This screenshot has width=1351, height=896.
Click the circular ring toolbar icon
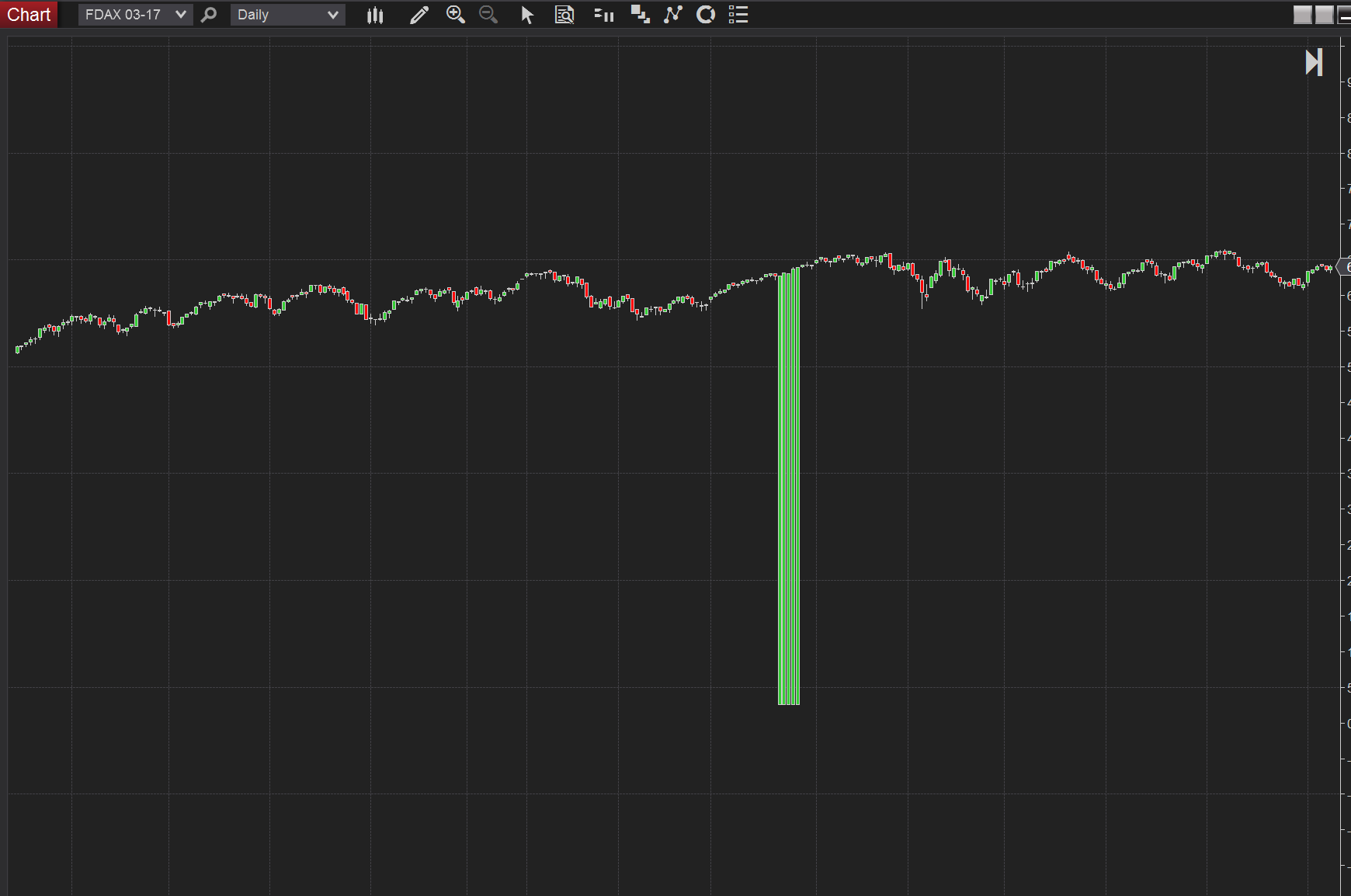point(706,15)
